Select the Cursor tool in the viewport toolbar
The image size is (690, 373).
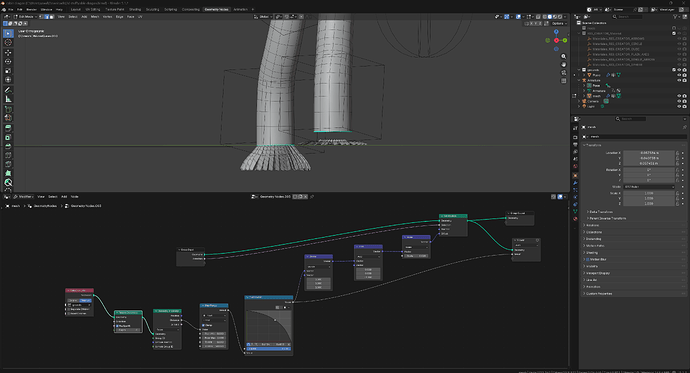pyautogui.click(x=8, y=42)
